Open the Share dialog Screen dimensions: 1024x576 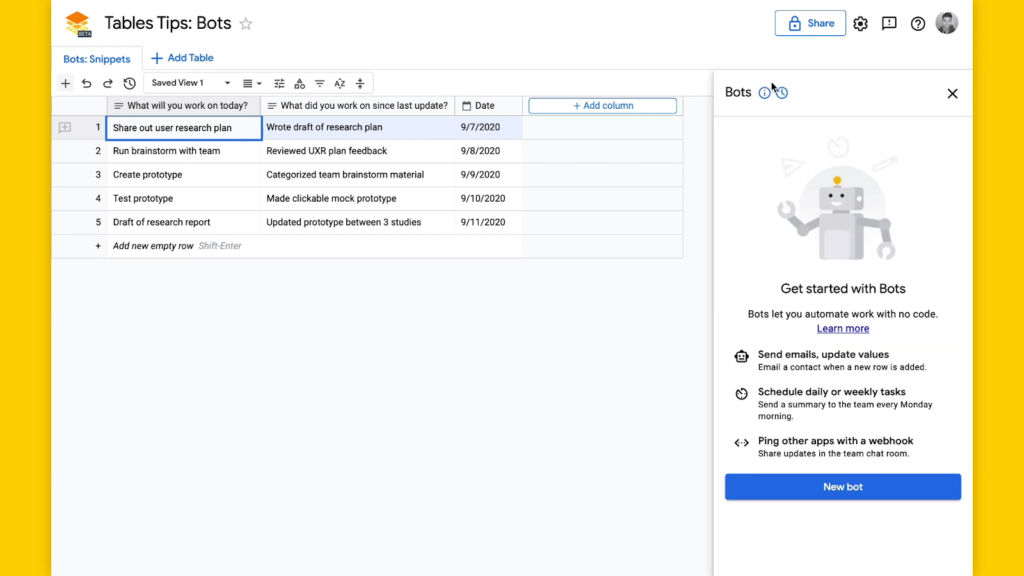point(810,24)
